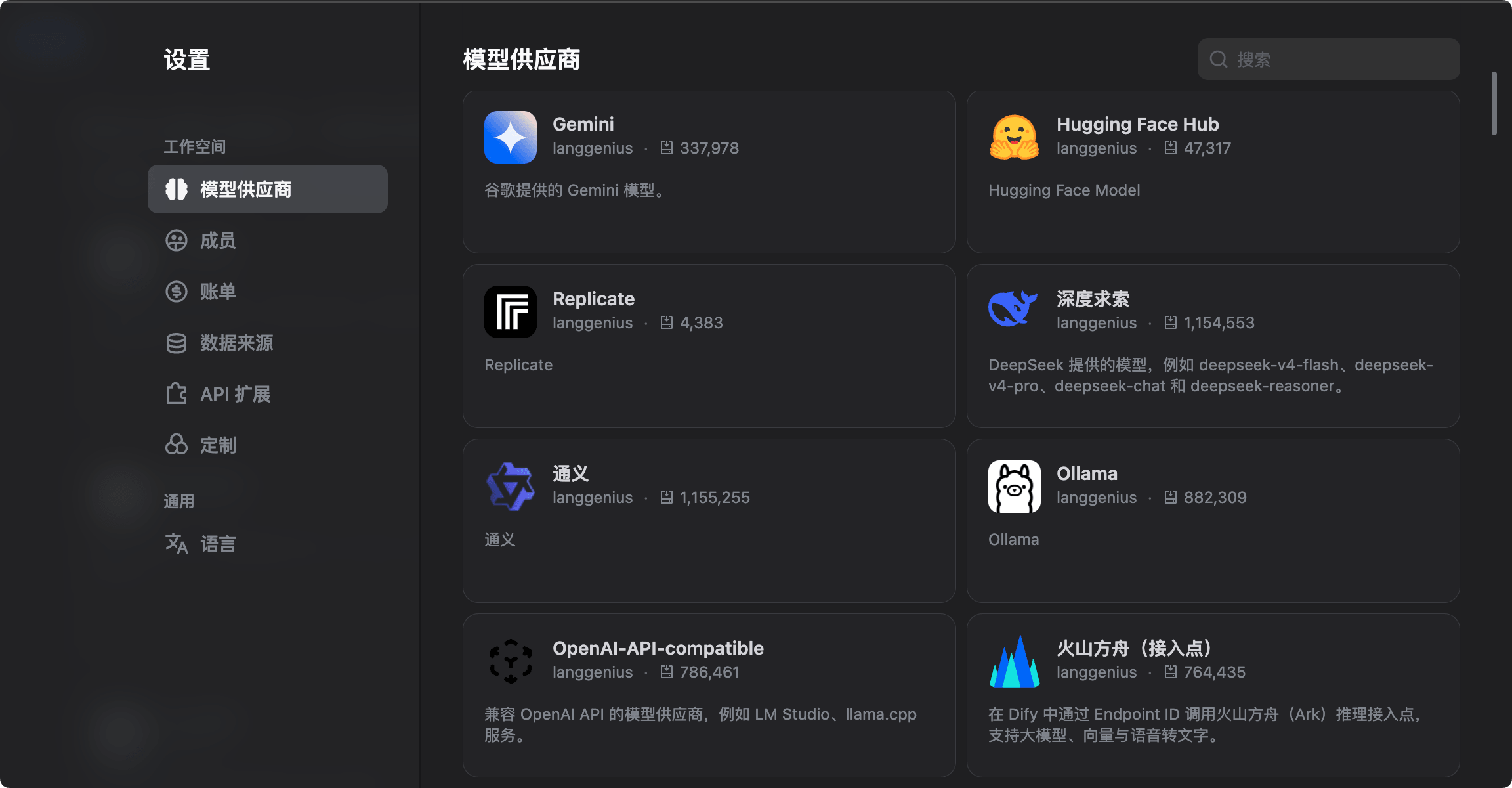1512x788 pixels.
Task: Open the Hugging Face Hub provider title
Action: tap(1138, 124)
